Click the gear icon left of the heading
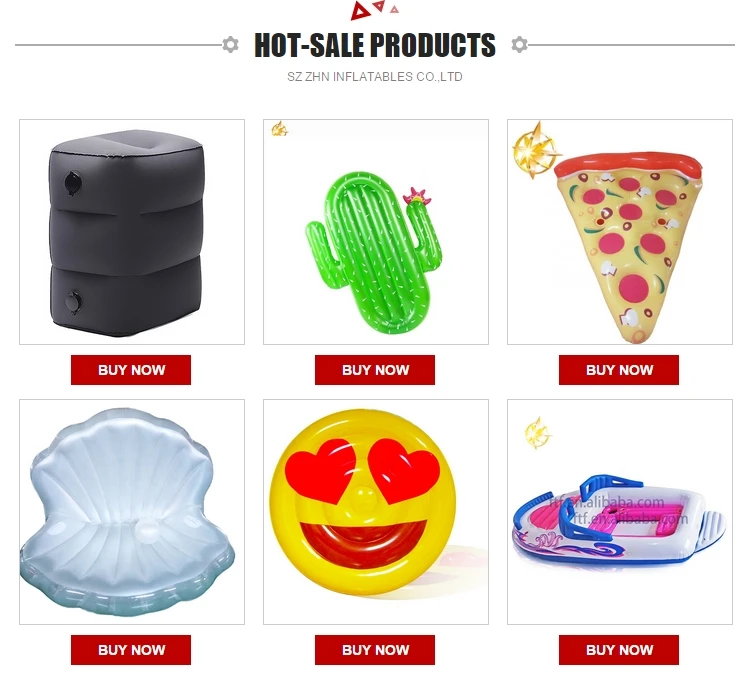 click(x=231, y=44)
